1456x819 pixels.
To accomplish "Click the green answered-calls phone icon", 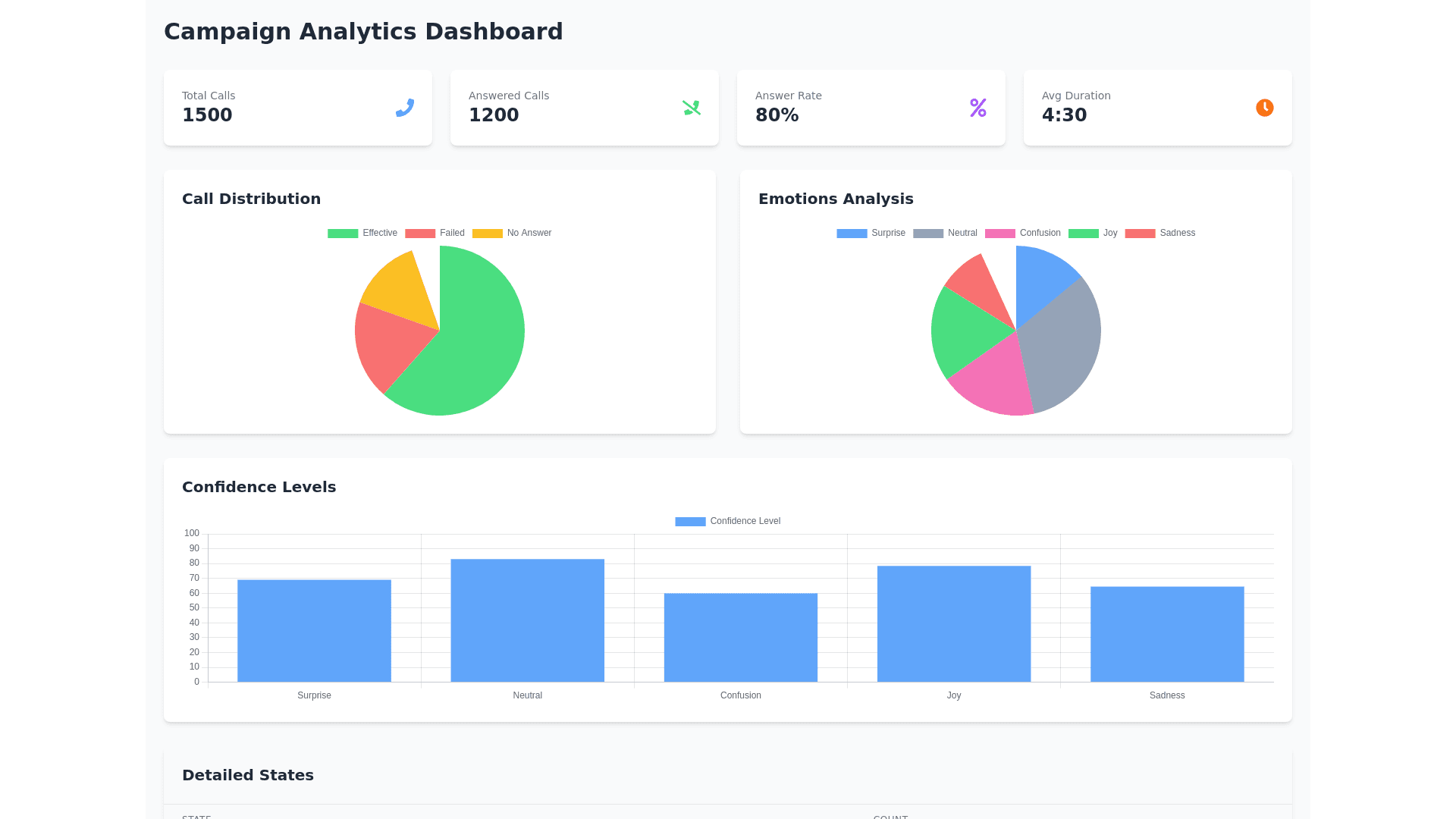I will point(691,108).
